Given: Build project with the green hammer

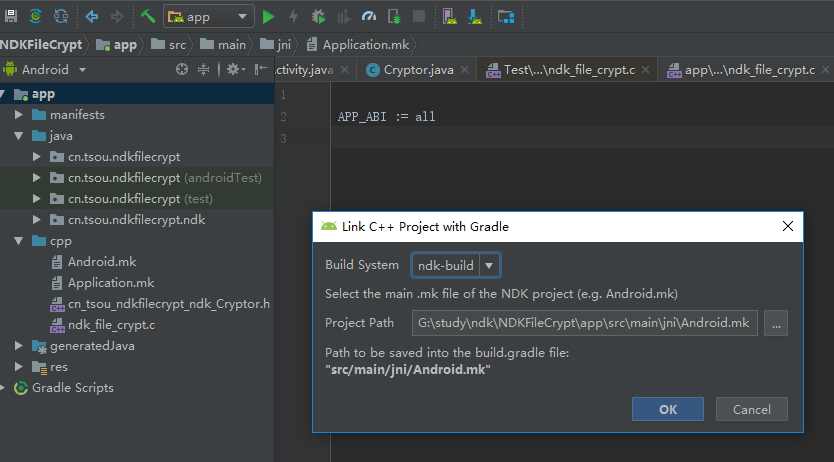Looking at the screenshot, I should pyautogui.click(x=147, y=16).
